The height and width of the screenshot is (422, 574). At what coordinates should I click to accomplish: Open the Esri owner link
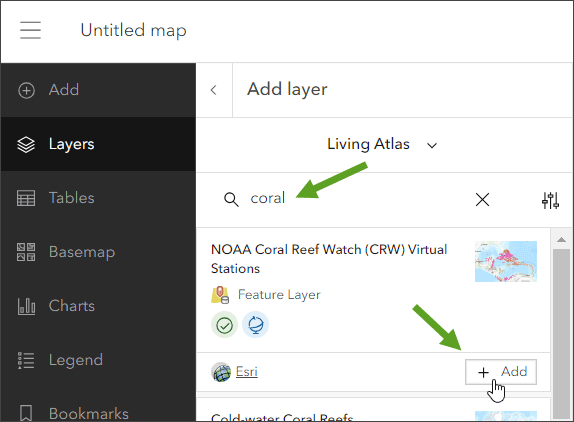click(247, 372)
